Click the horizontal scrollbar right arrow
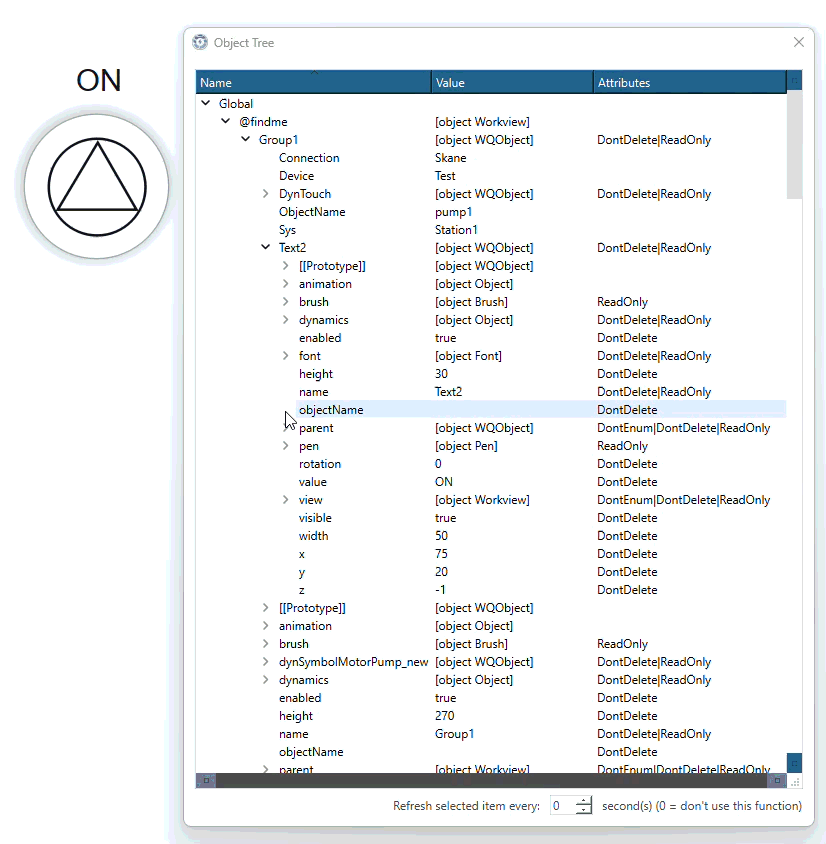The width and height of the screenshot is (826, 844). point(777,780)
